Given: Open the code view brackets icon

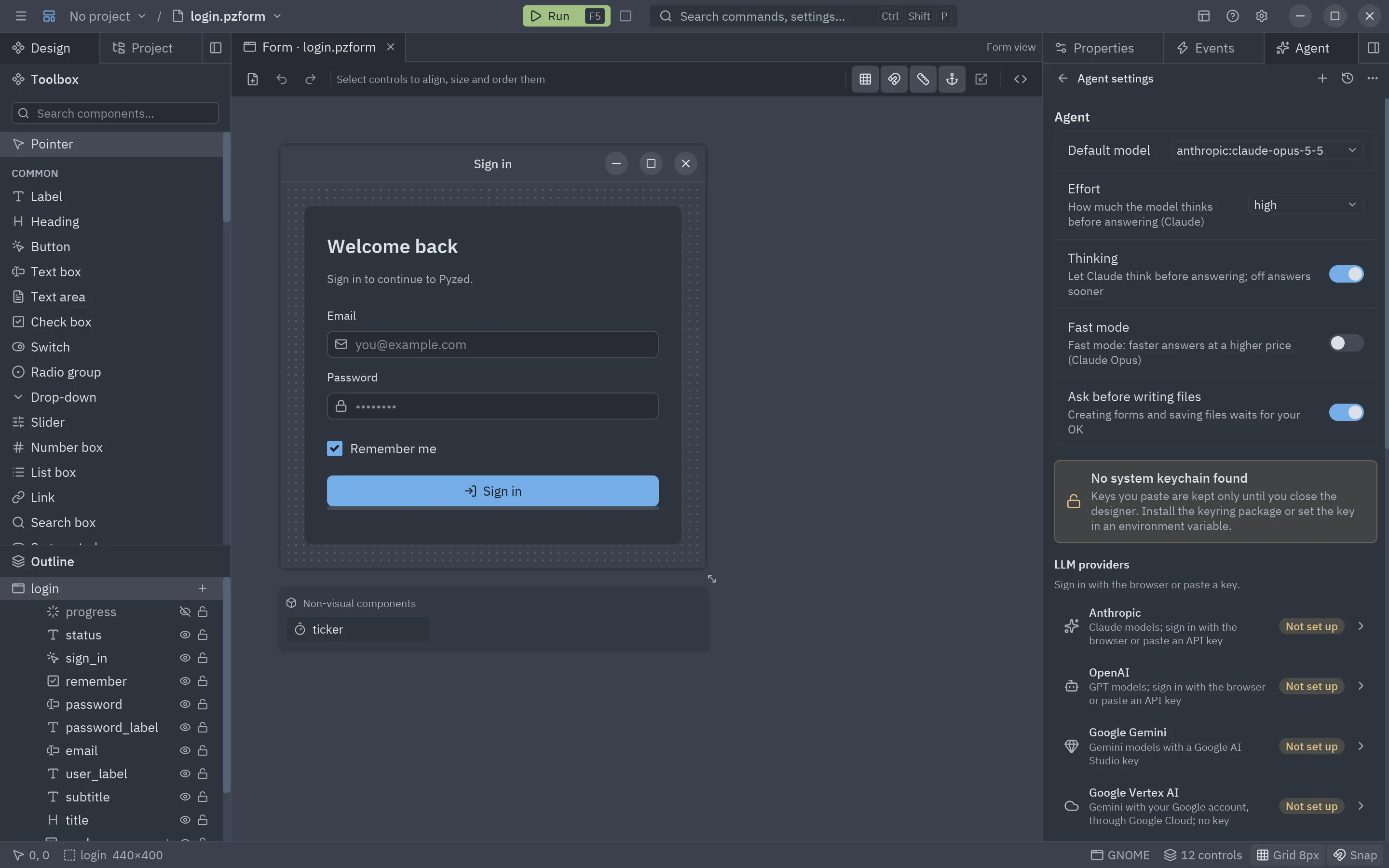Looking at the screenshot, I should pos(1020,79).
